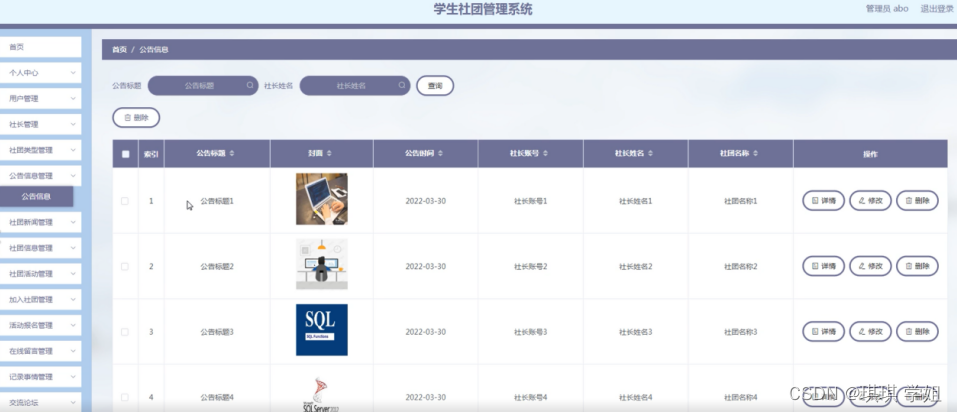Check the checkbox for row 3
Screen dimensions: 957x412
point(125,331)
